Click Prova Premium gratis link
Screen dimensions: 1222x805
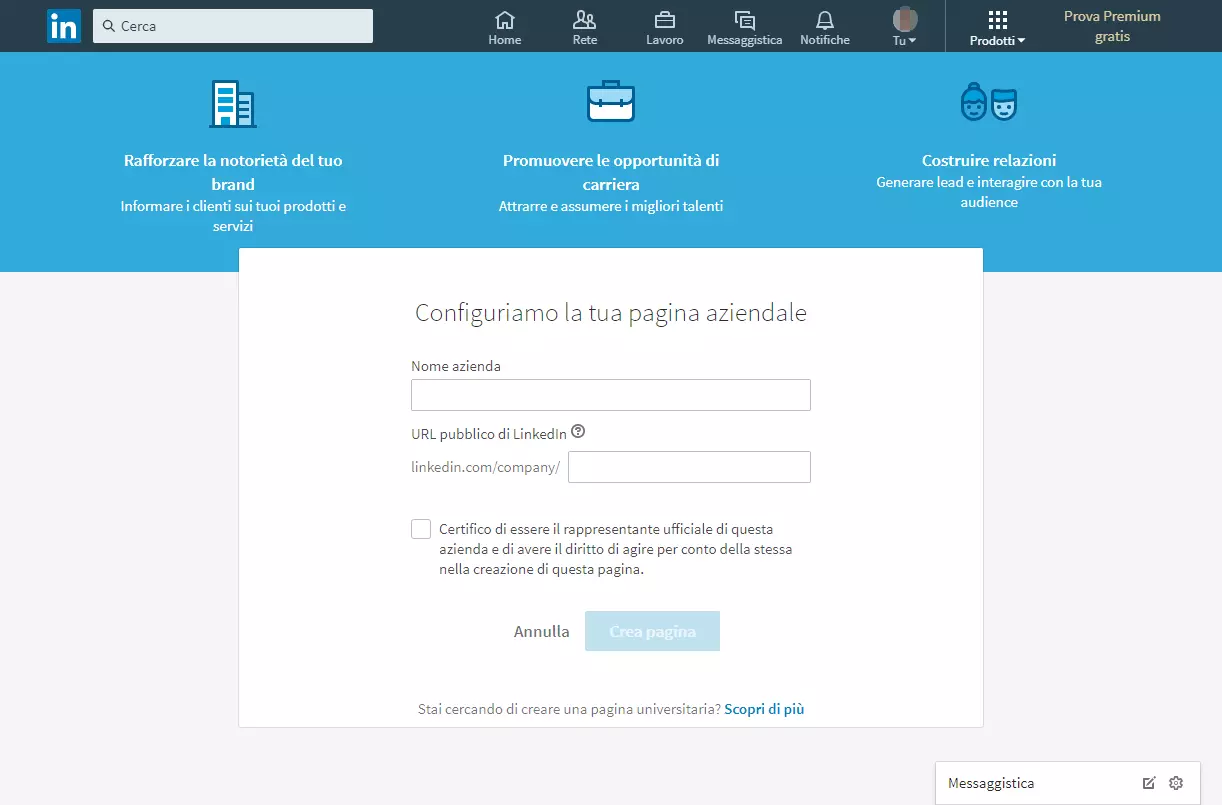pos(1112,26)
